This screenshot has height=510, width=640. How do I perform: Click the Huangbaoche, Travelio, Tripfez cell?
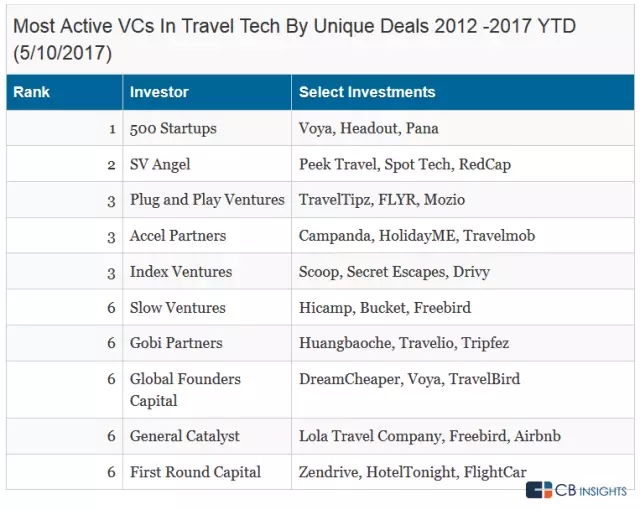[463, 343]
